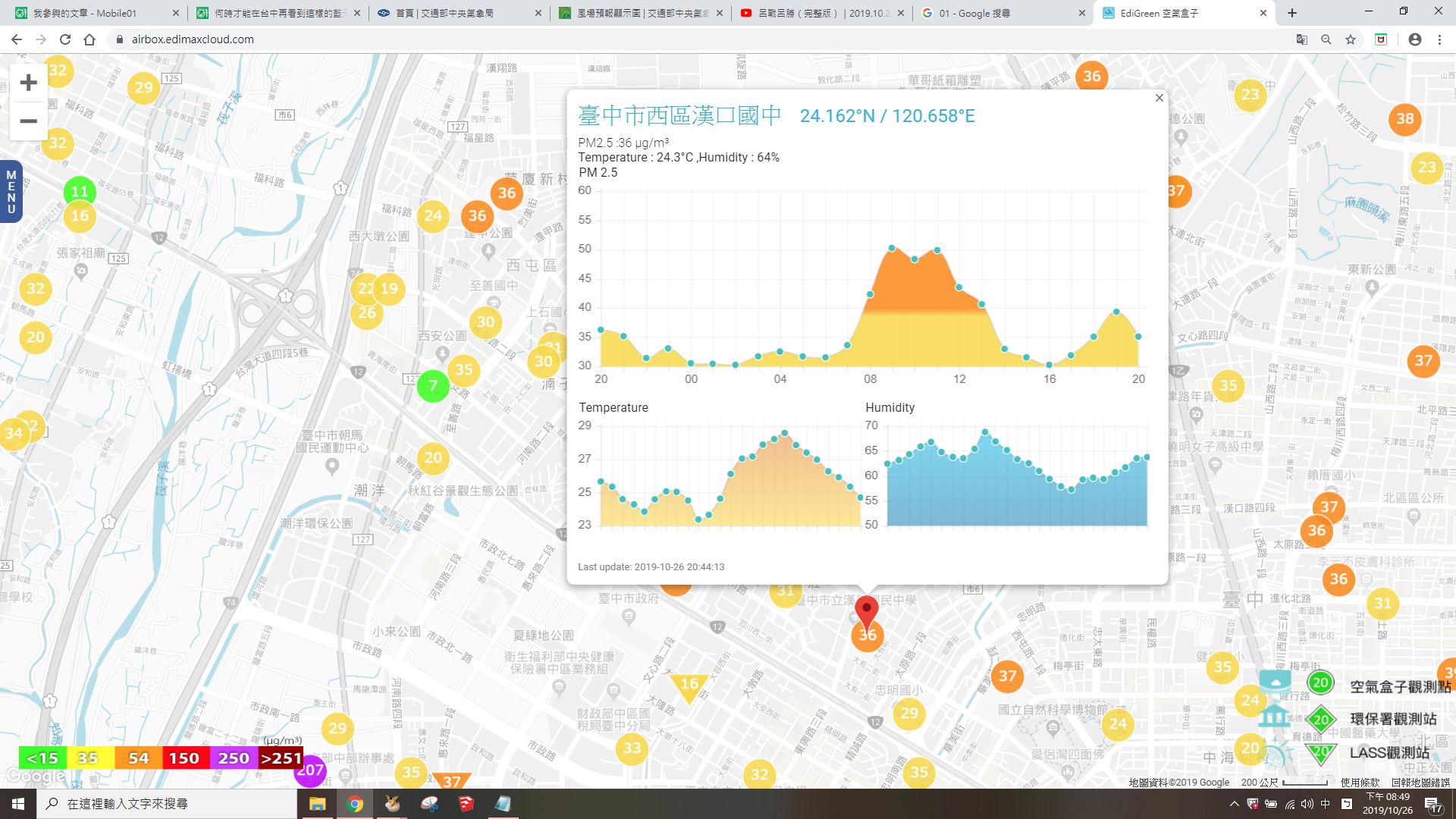Image resolution: width=1456 pixels, height=819 pixels.
Task: Zoom out the map with minus button
Action: point(28,121)
